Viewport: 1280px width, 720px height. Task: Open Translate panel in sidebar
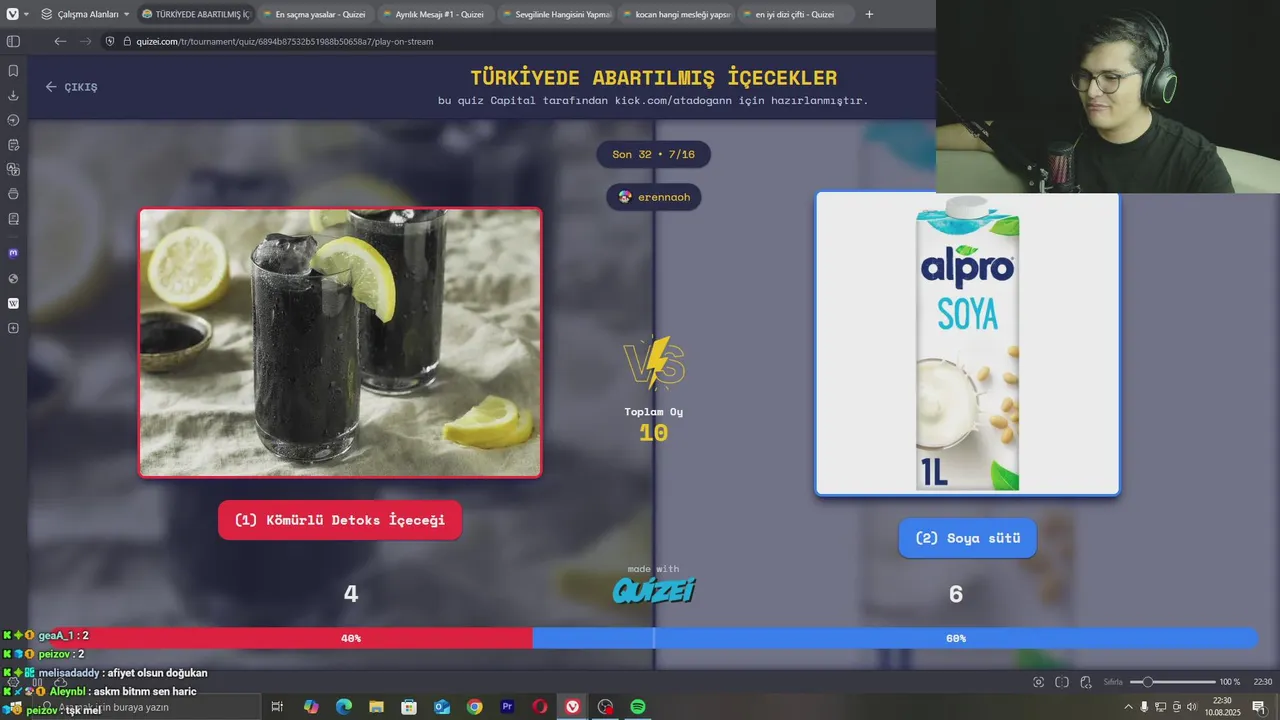pos(13,169)
